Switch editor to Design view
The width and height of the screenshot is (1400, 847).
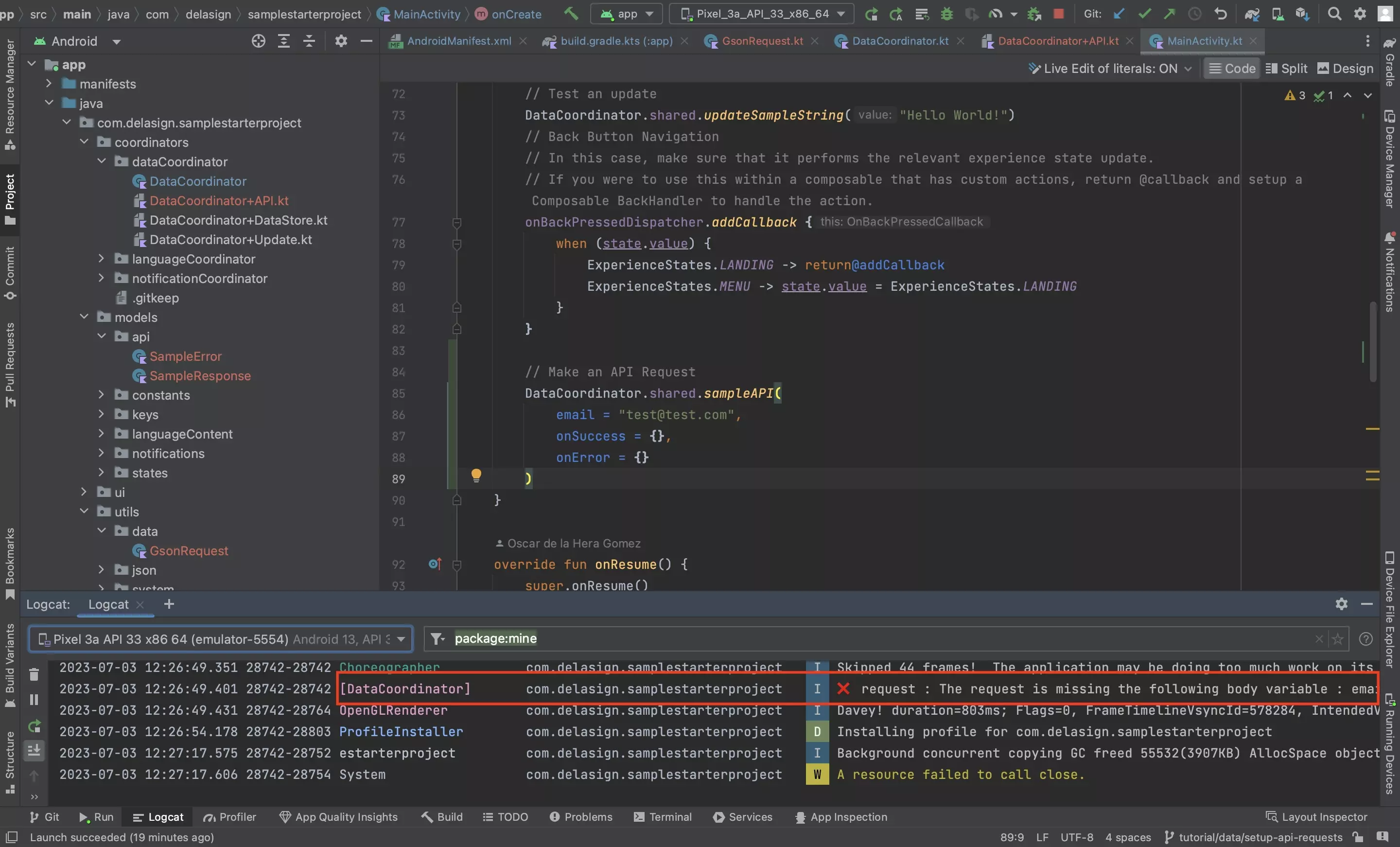point(1345,68)
